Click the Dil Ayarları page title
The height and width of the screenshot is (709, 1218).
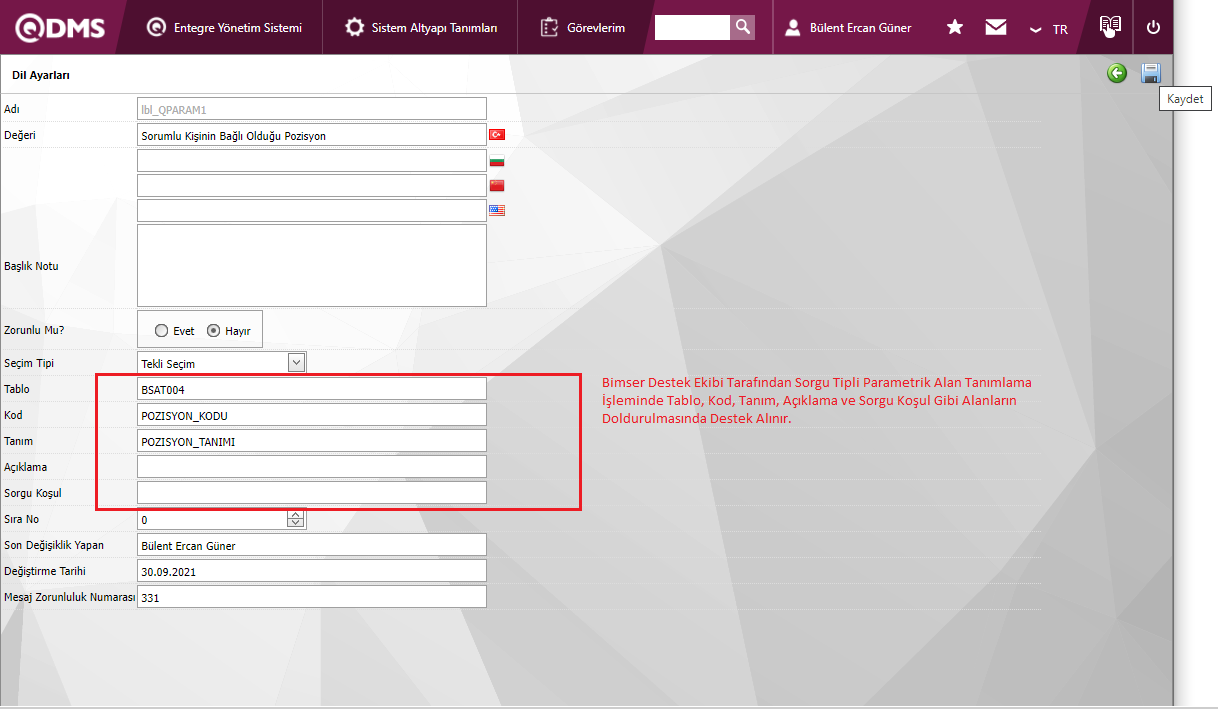[40, 75]
